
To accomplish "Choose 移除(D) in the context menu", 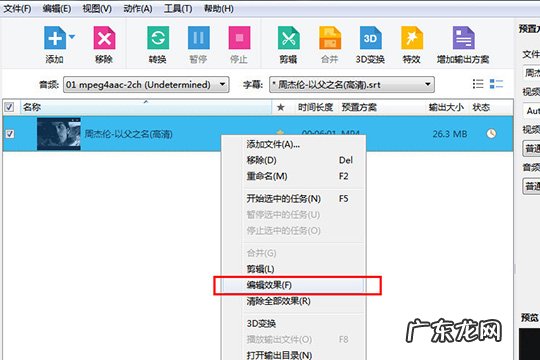I will 293,160.
